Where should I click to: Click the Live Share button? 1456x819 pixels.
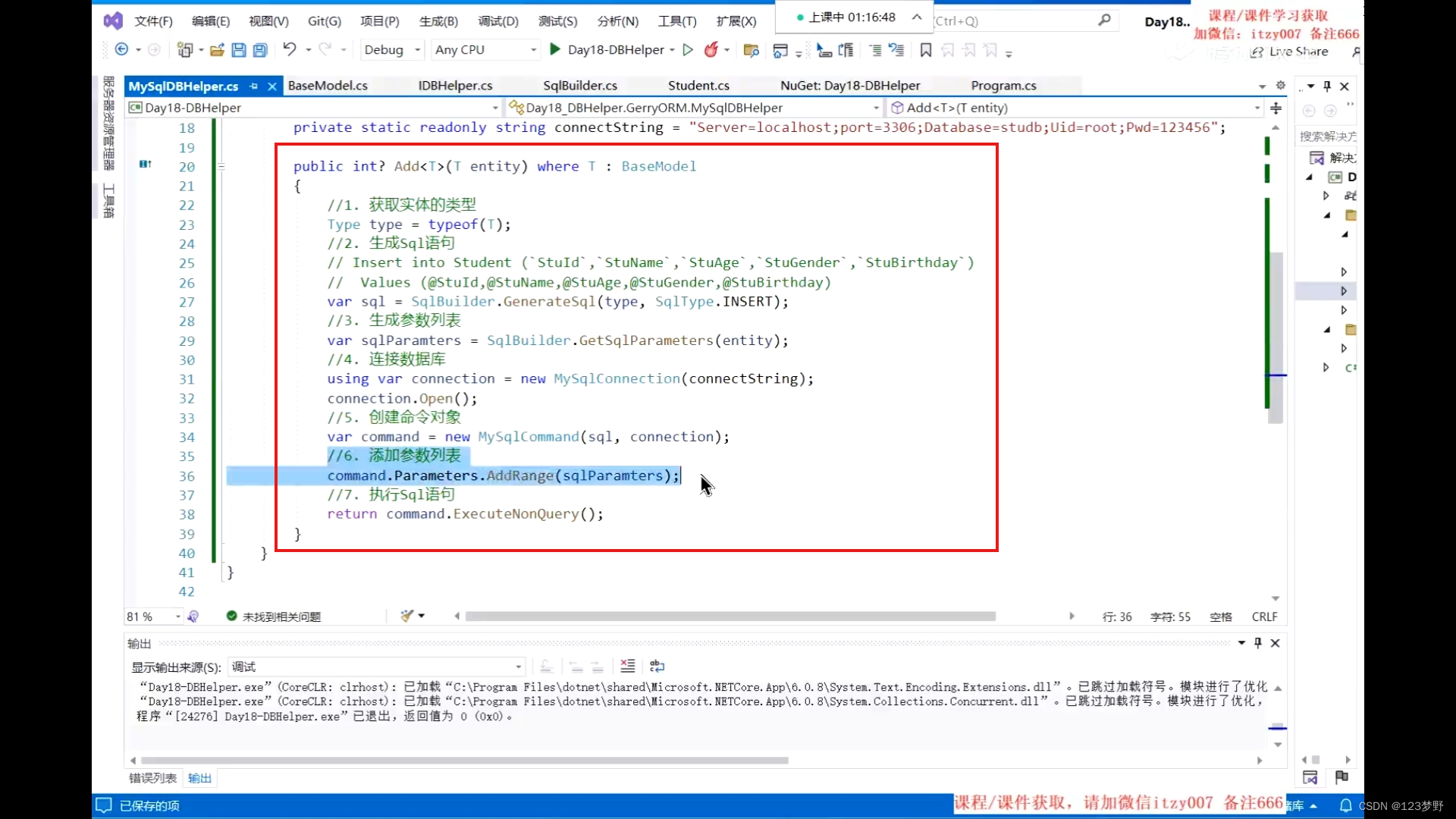click(x=1291, y=52)
